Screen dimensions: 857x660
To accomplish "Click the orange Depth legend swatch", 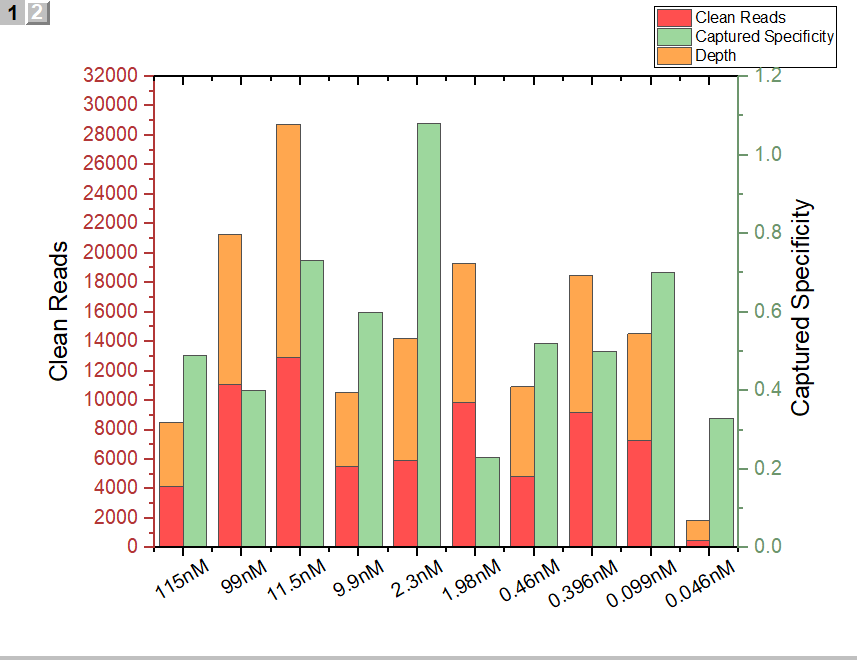I will [x=673, y=55].
